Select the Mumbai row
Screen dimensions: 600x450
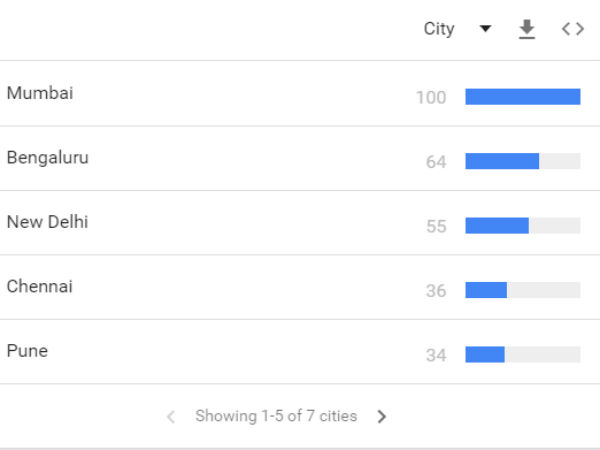[x=40, y=93]
